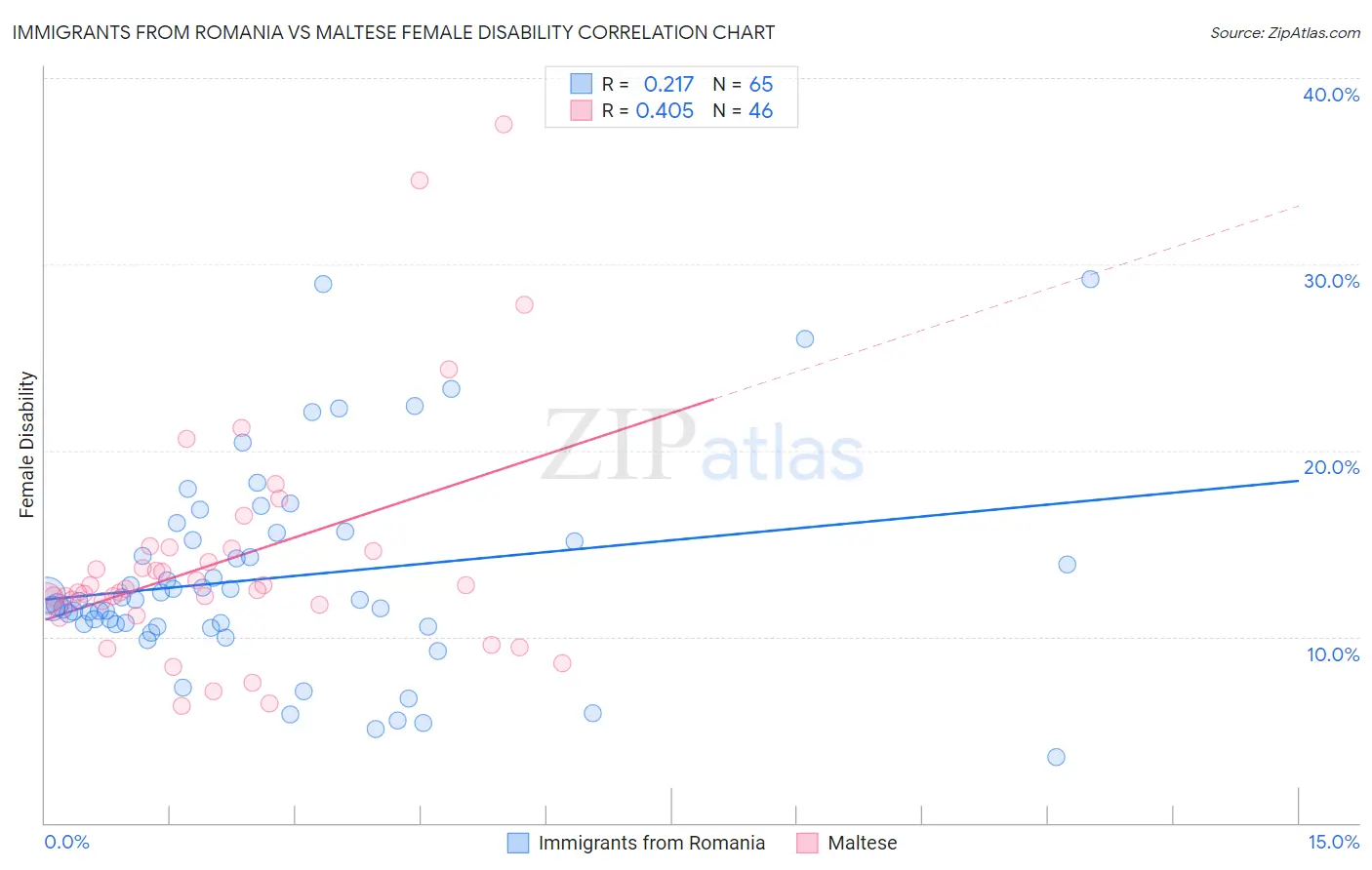
Task: Click the blue data point near 30% far right
Action: [x=1090, y=279]
